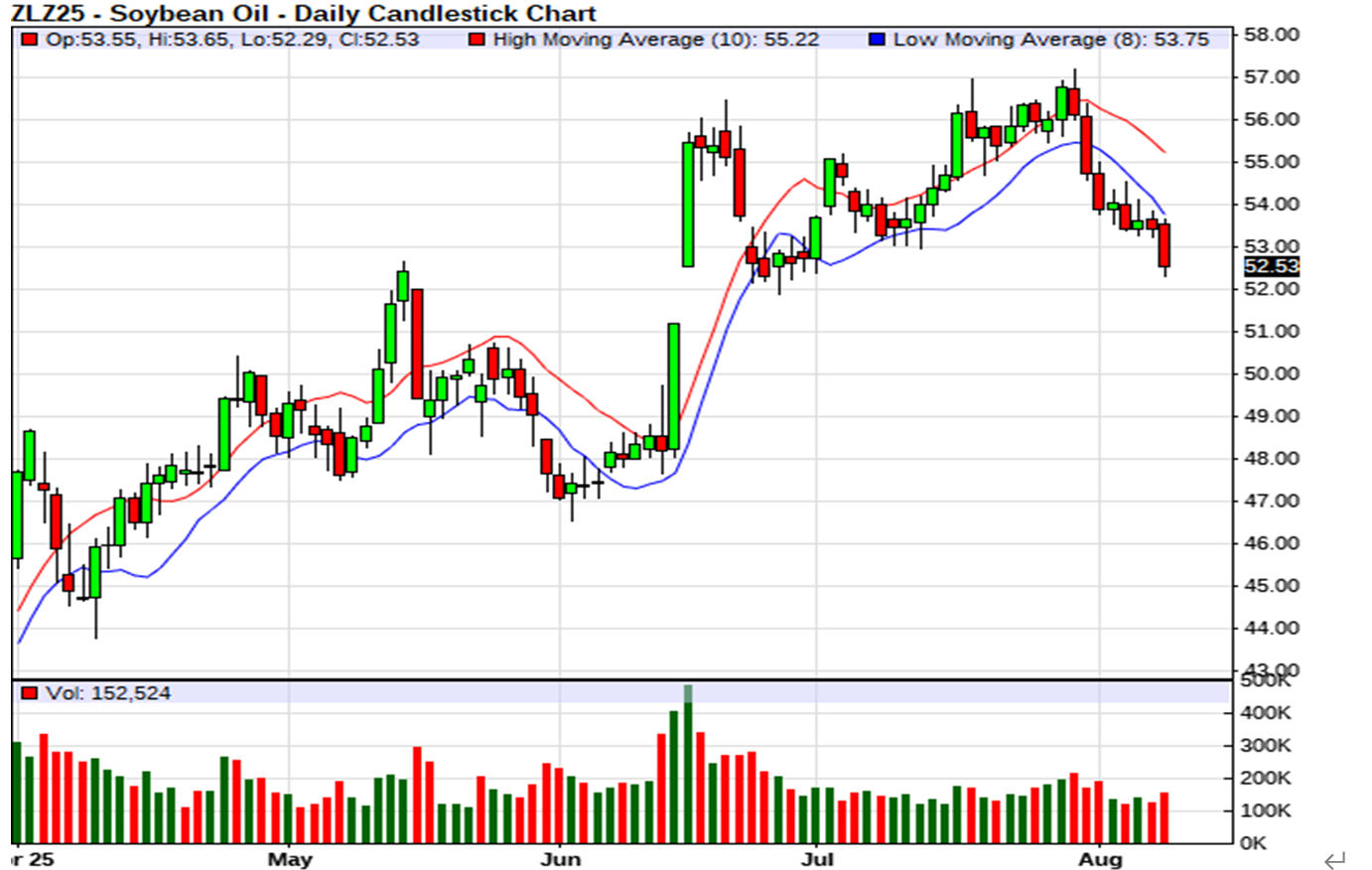Click the Jun label on the date axis
This screenshot has height=870, width=1372.
click(561, 859)
